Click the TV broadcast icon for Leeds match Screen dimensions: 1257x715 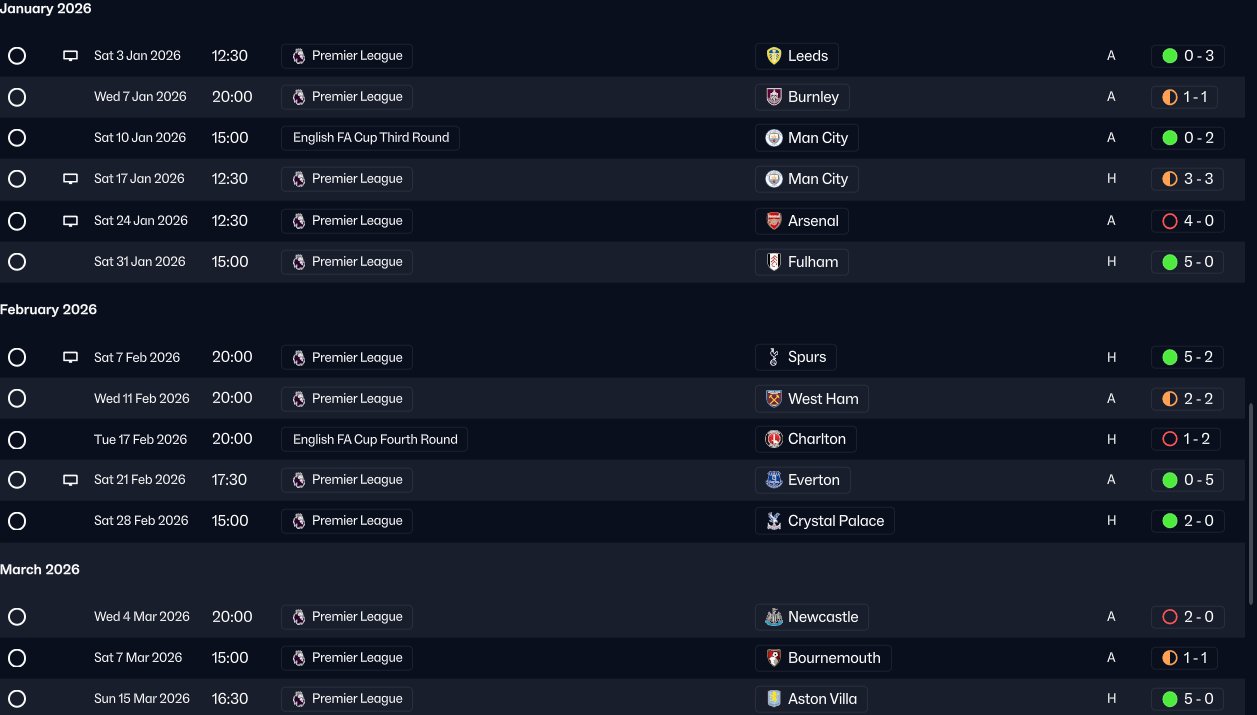click(x=70, y=56)
